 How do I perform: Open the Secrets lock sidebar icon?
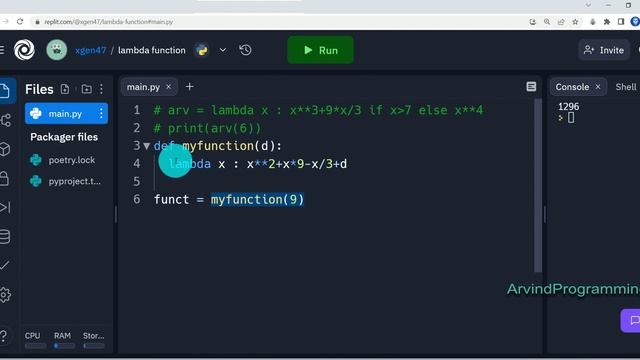(x=4, y=178)
